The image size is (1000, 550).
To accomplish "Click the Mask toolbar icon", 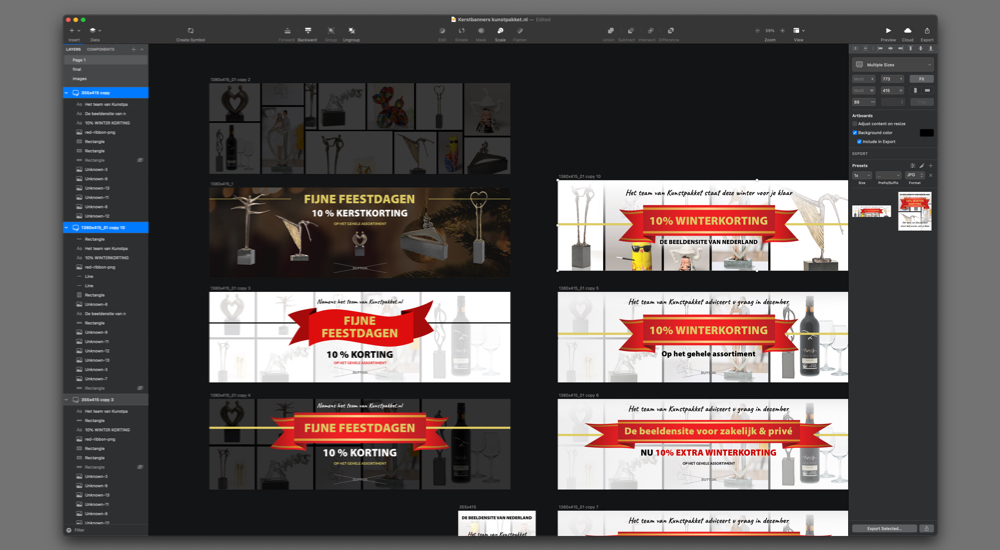I will point(481,31).
